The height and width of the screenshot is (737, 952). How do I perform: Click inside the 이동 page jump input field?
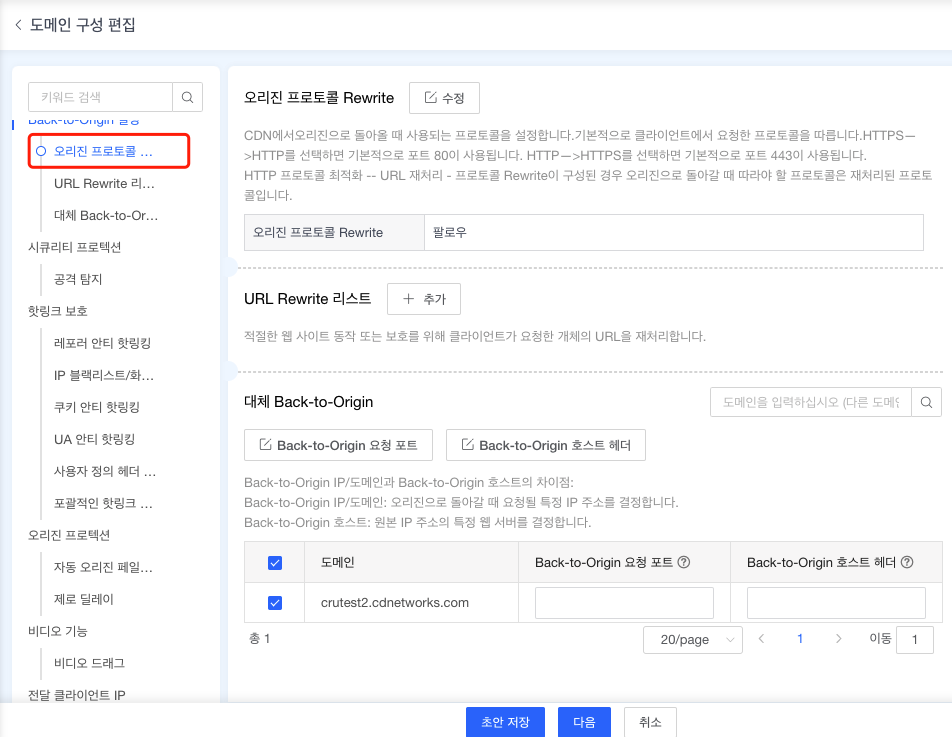click(x=916, y=638)
